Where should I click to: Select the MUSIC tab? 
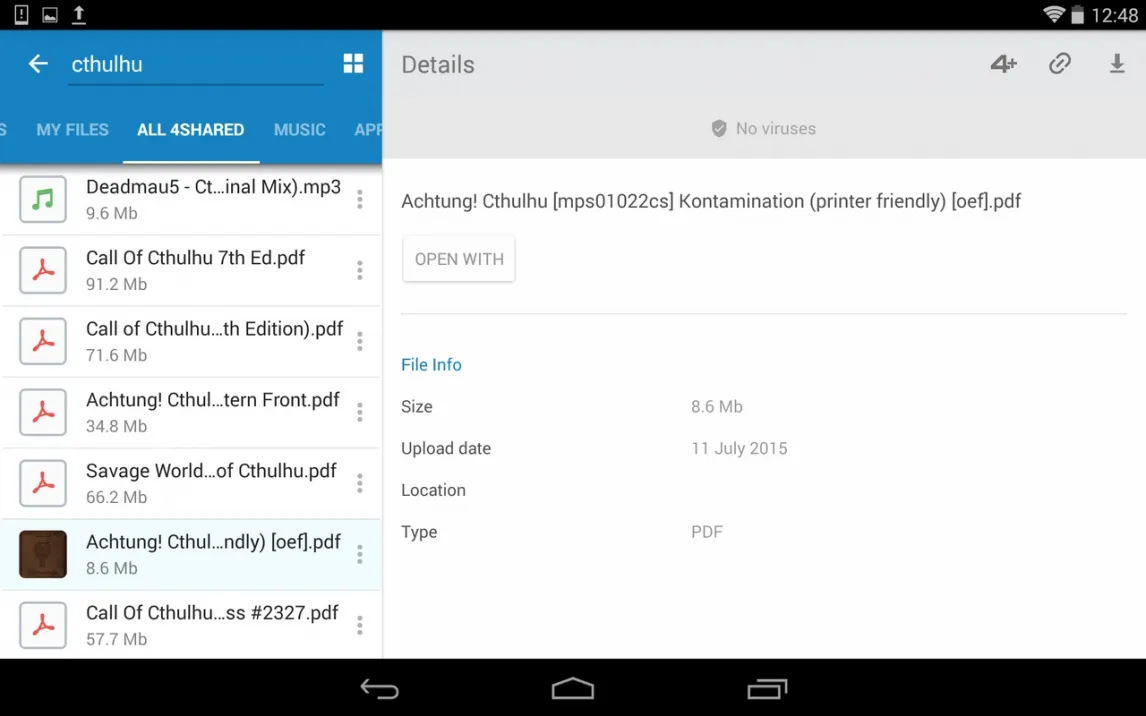pos(300,130)
